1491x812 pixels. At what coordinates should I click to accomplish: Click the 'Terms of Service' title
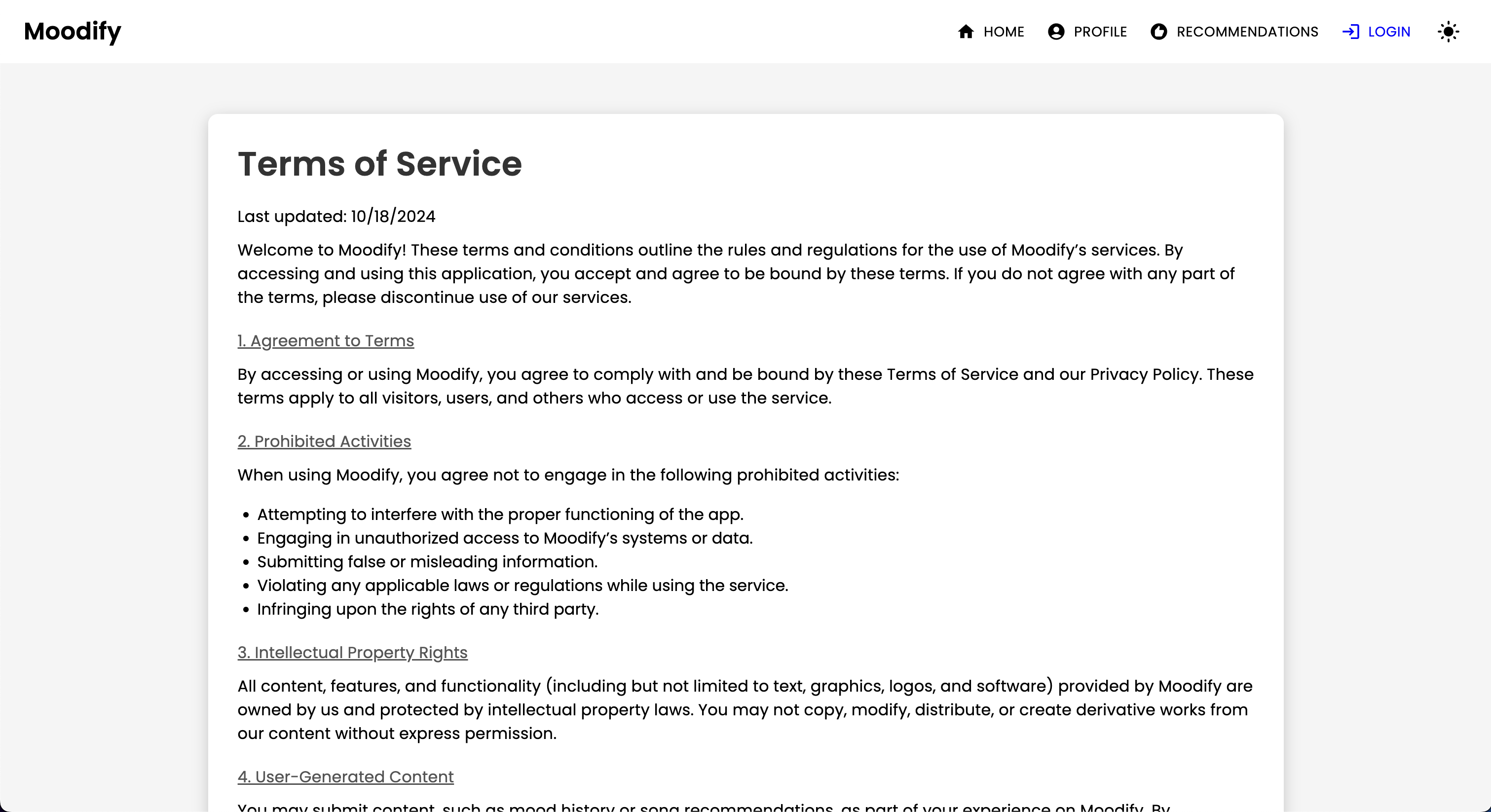[x=380, y=164]
